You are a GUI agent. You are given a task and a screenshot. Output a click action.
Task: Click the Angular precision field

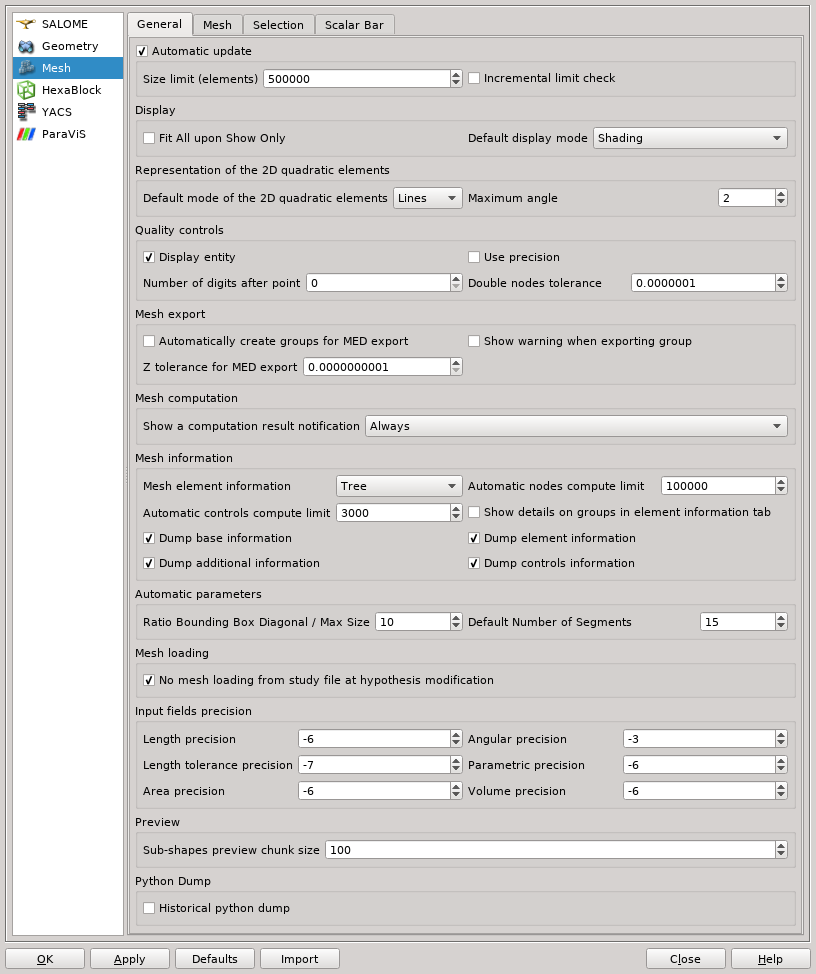(x=699, y=739)
